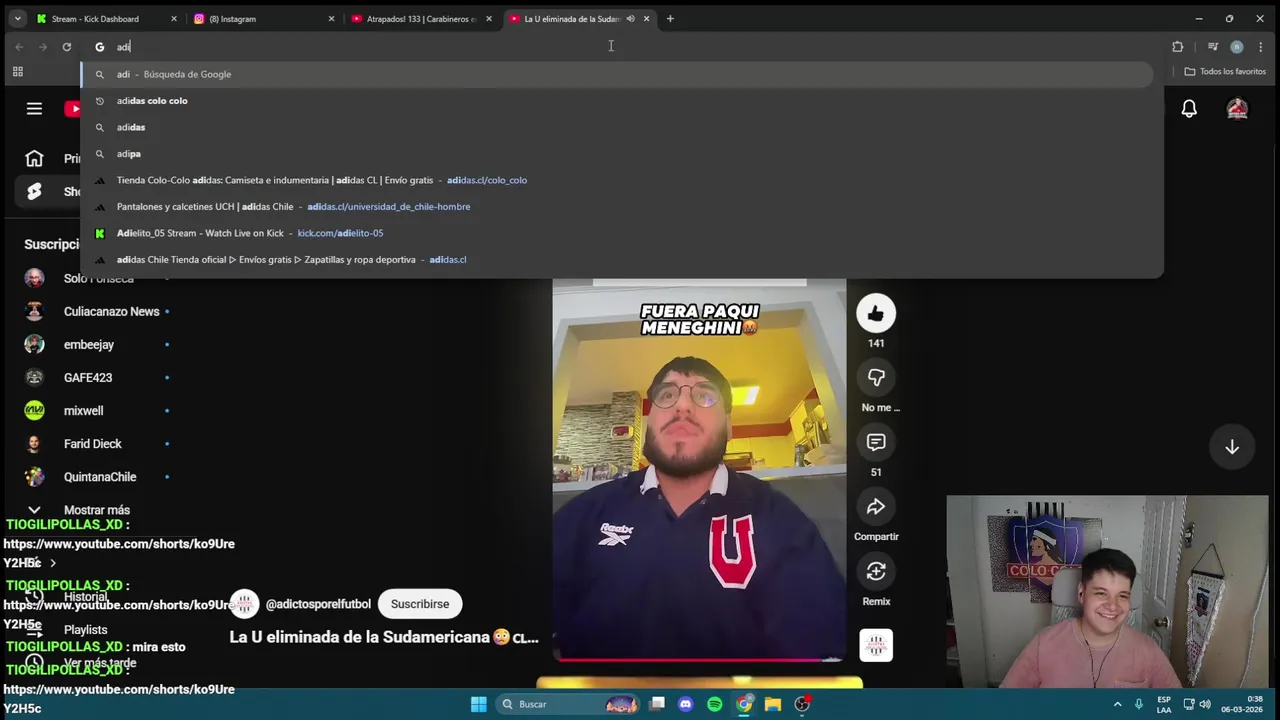The image size is (1280, 720).
Task: Open the comments showing 51
Action: tap(876, 443)
